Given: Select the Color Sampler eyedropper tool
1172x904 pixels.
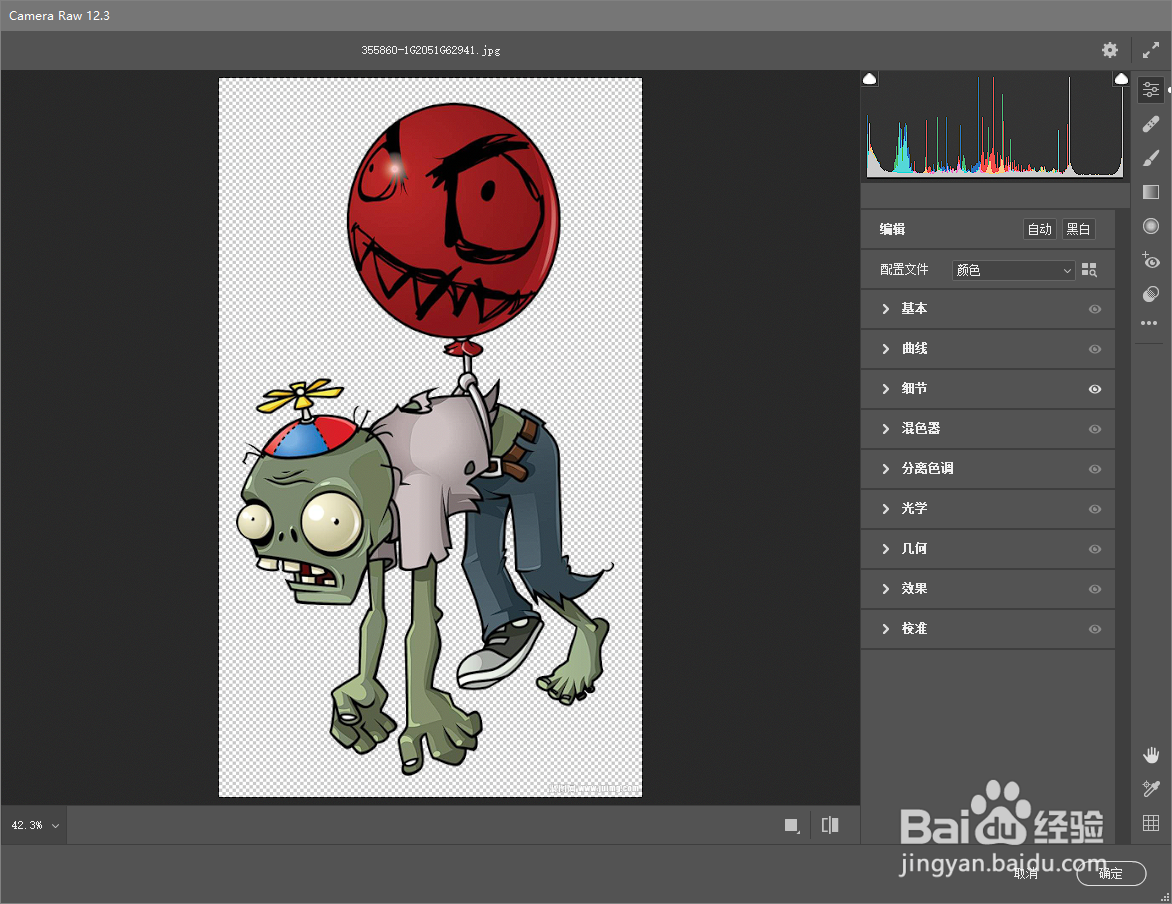Looking at the screenshot, I should [x=1151, y=789].
